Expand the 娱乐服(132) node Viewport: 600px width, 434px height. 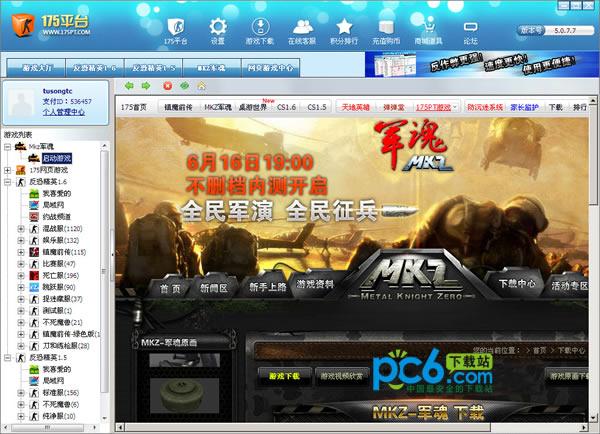click(x=21, y=240)
